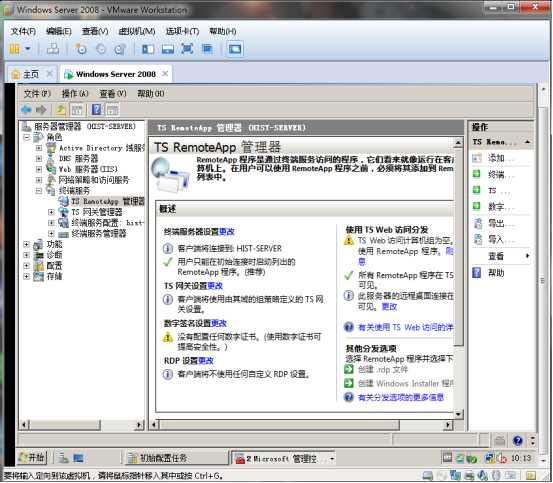Click the VMware power control icon
553x483 pixels.
click(x=14, y=49)
